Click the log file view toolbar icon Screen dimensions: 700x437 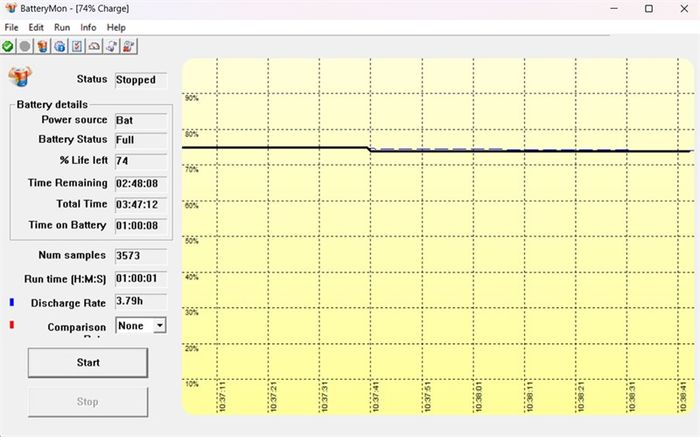pyautogui.click(x=112, y=46)
